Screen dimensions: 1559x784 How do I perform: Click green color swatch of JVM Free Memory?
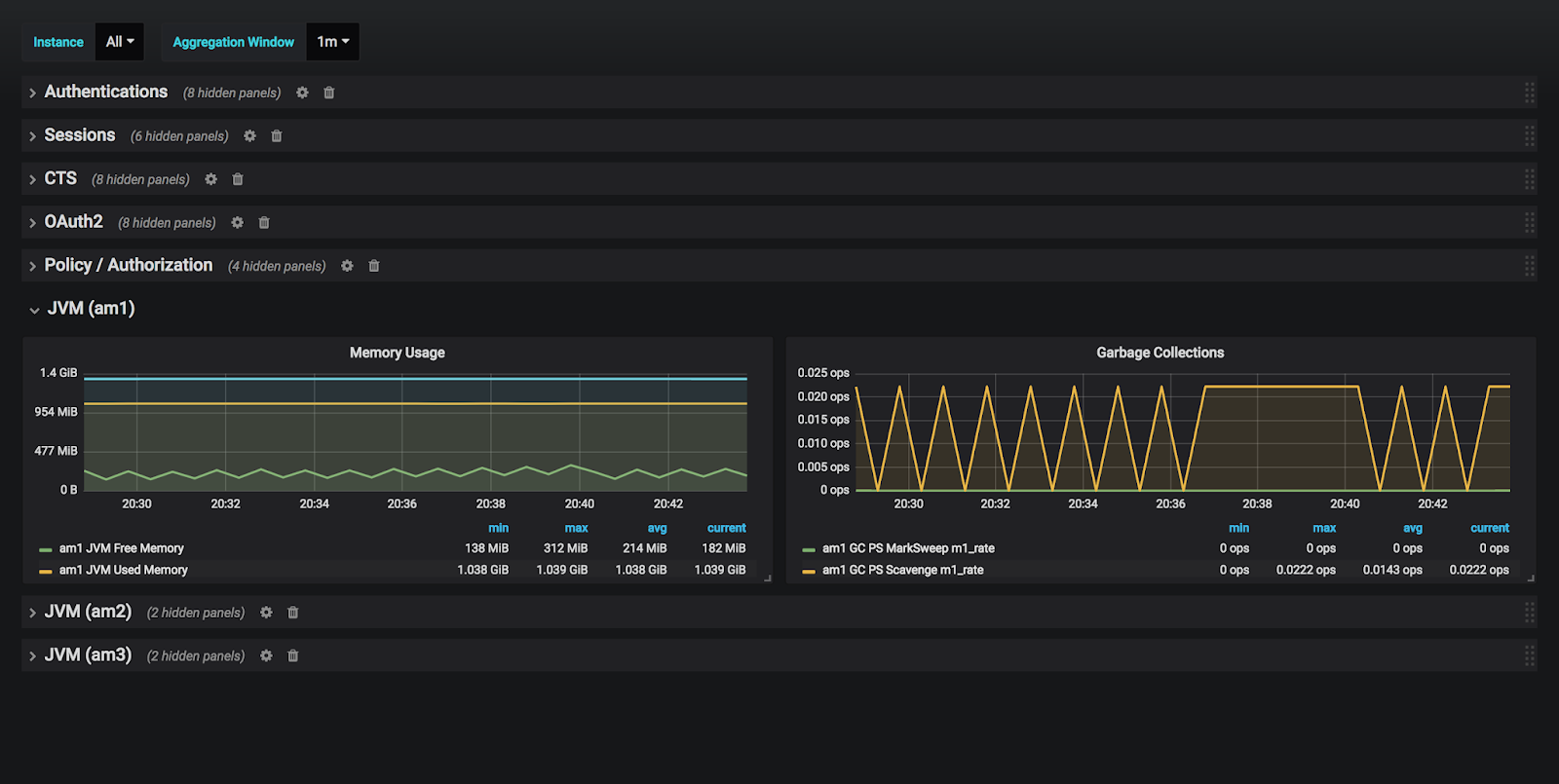coord(46,549)
